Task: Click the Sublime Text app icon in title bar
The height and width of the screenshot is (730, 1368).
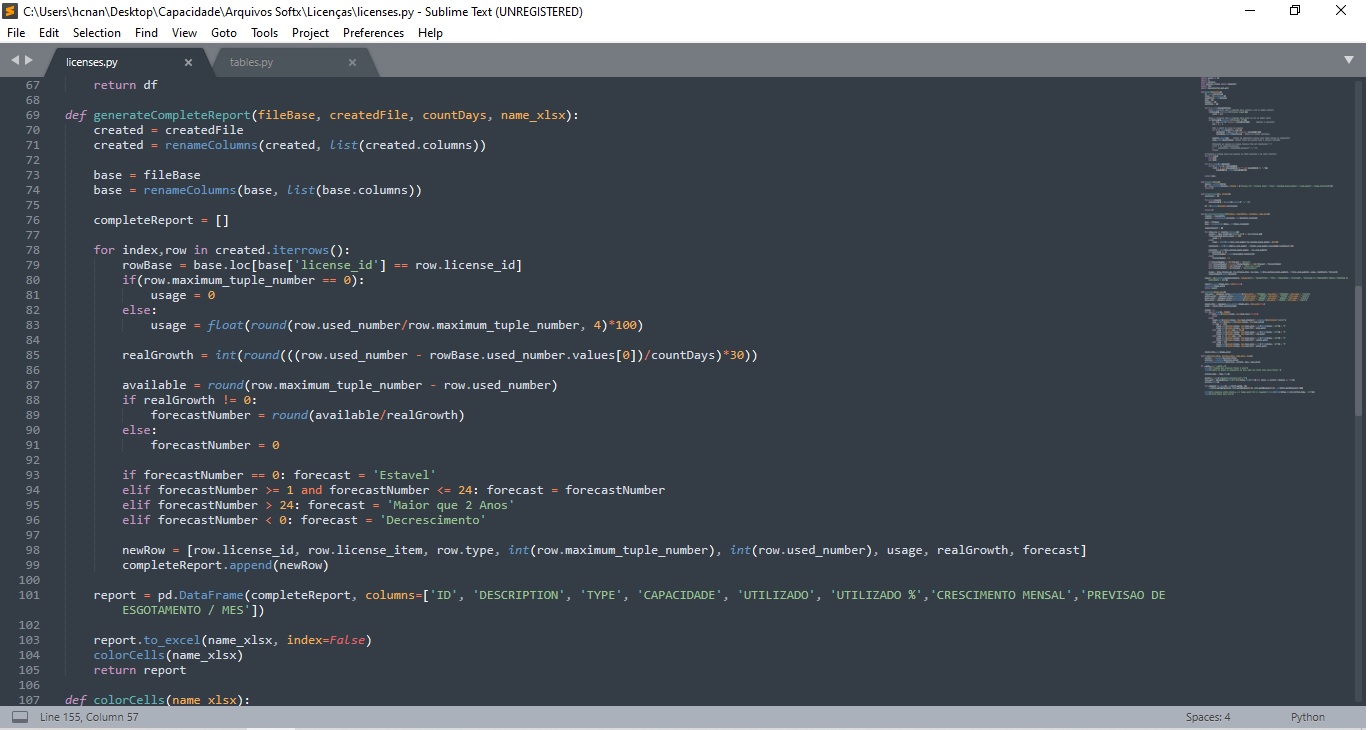Action: (10, 11)
